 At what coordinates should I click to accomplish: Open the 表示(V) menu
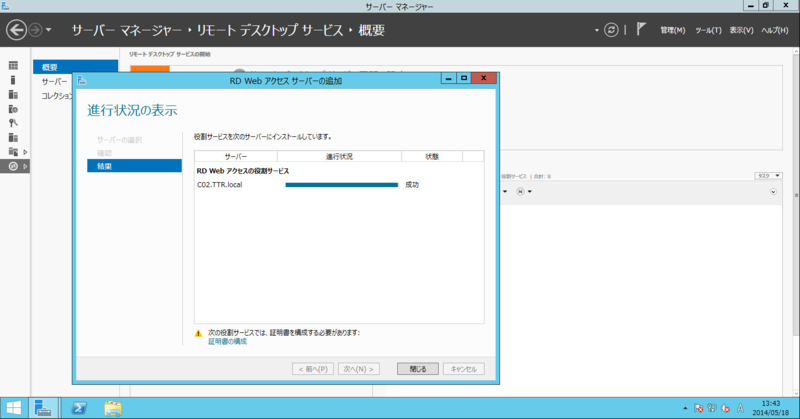[x=741, y=31]
